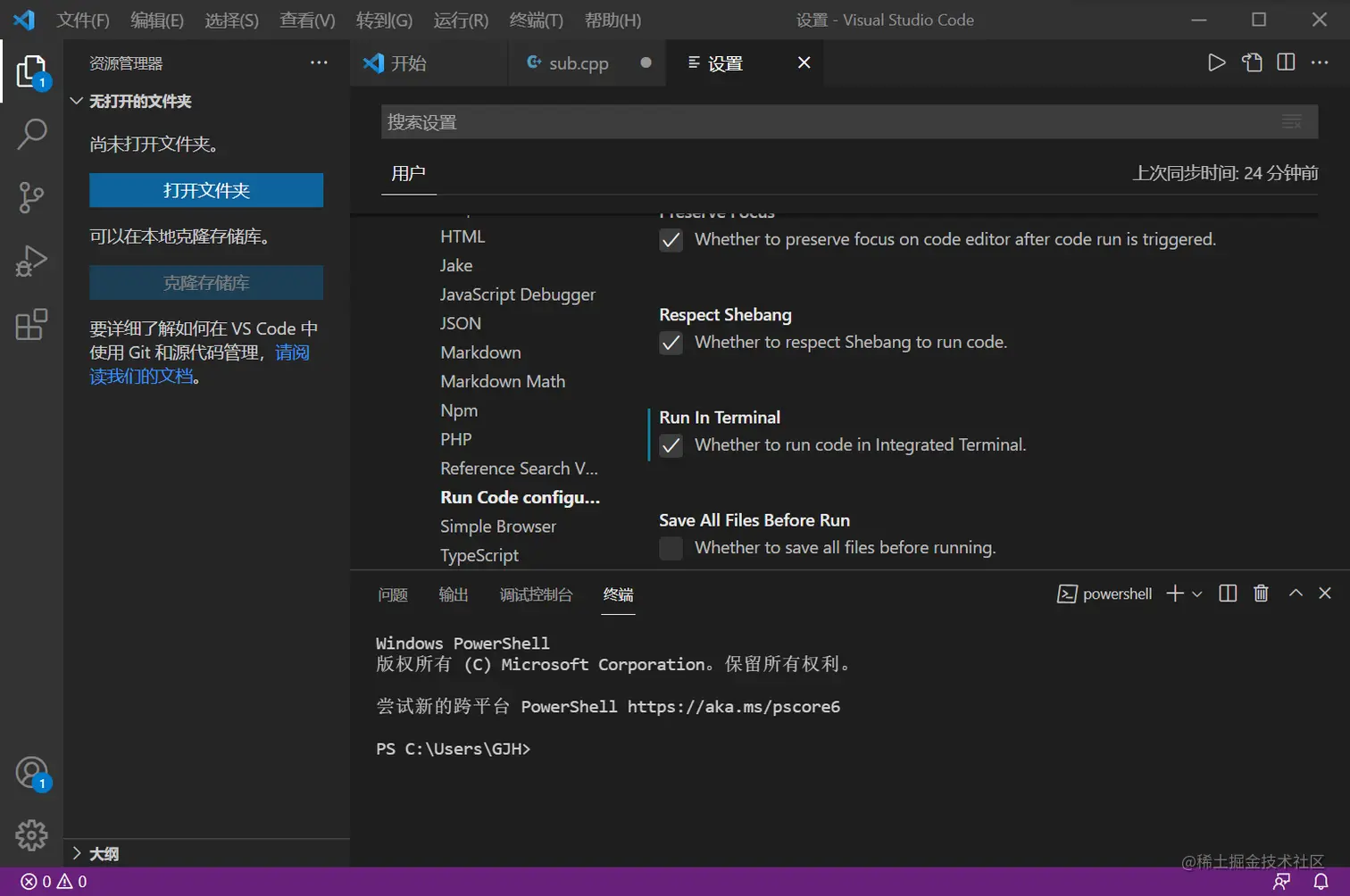The image size is (1350, 896).
Task: Open Explorer views and more actions ellipsis
Action: pyautogui.click(x=319, y=62)
